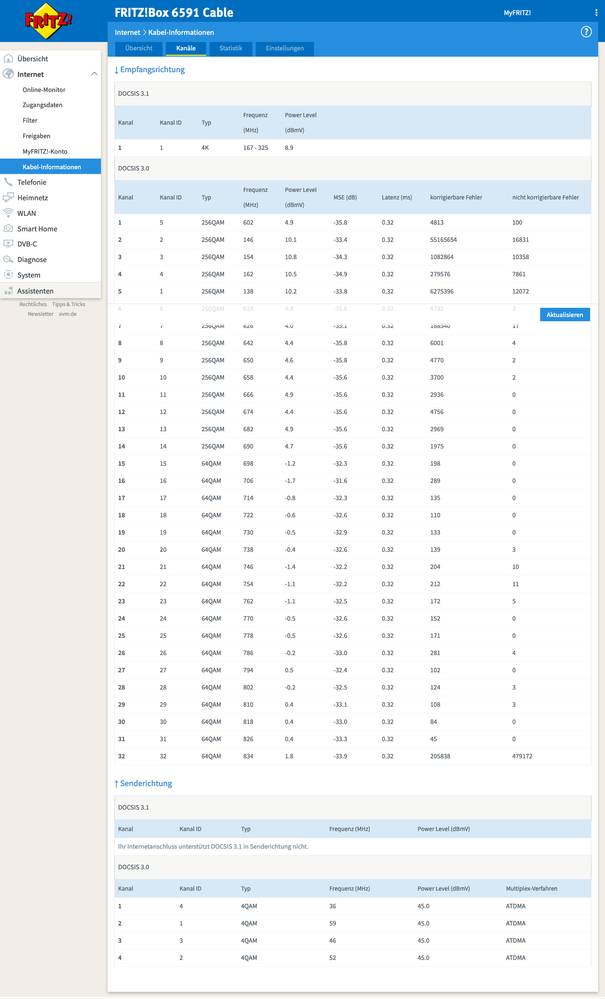Click the frequency value 167 - 325
The width and height of the screenshot is (605, 999).
pos(255,148)
